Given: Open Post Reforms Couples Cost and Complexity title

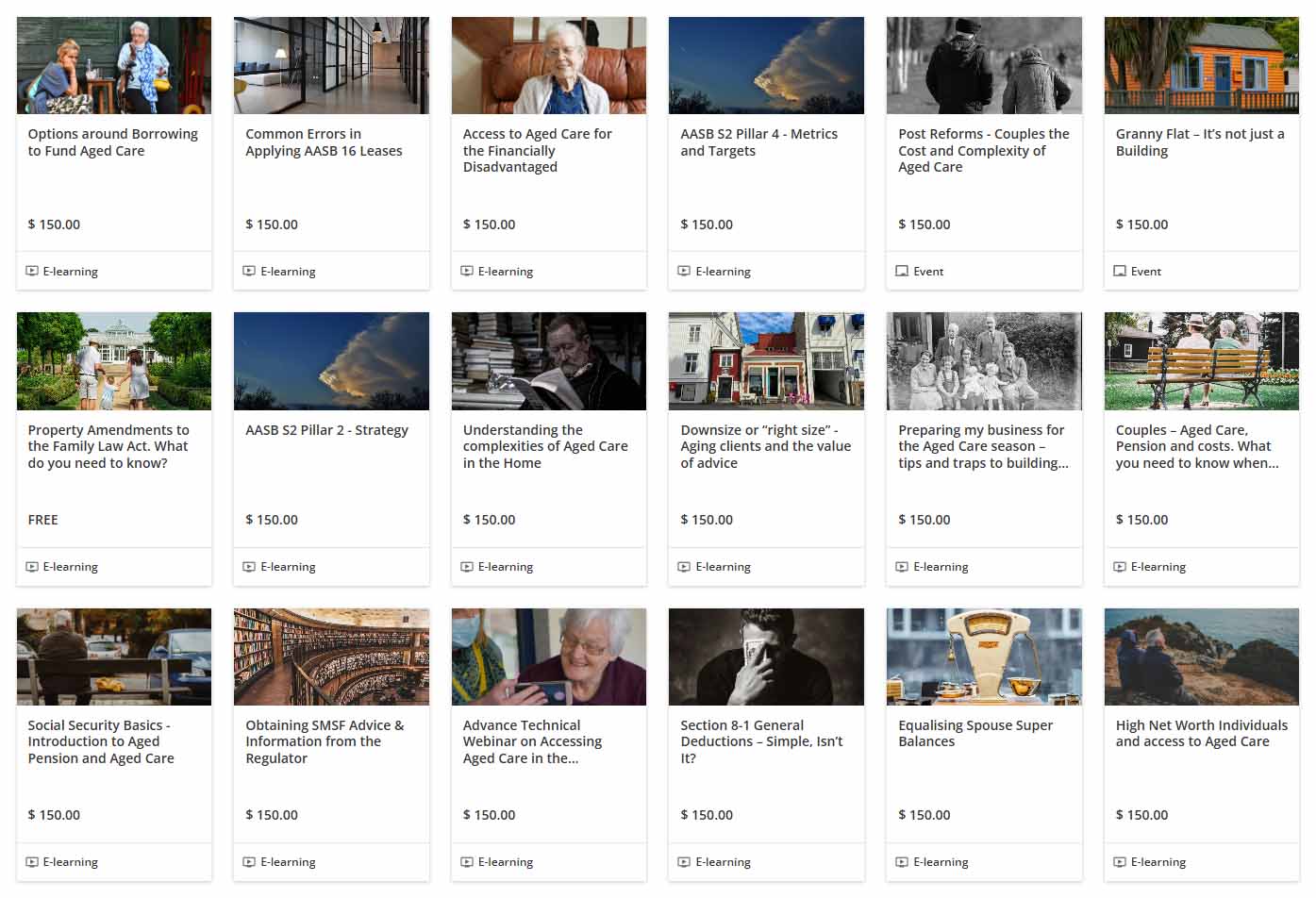Looking at the screenshot, I should [x=984, y=151].
